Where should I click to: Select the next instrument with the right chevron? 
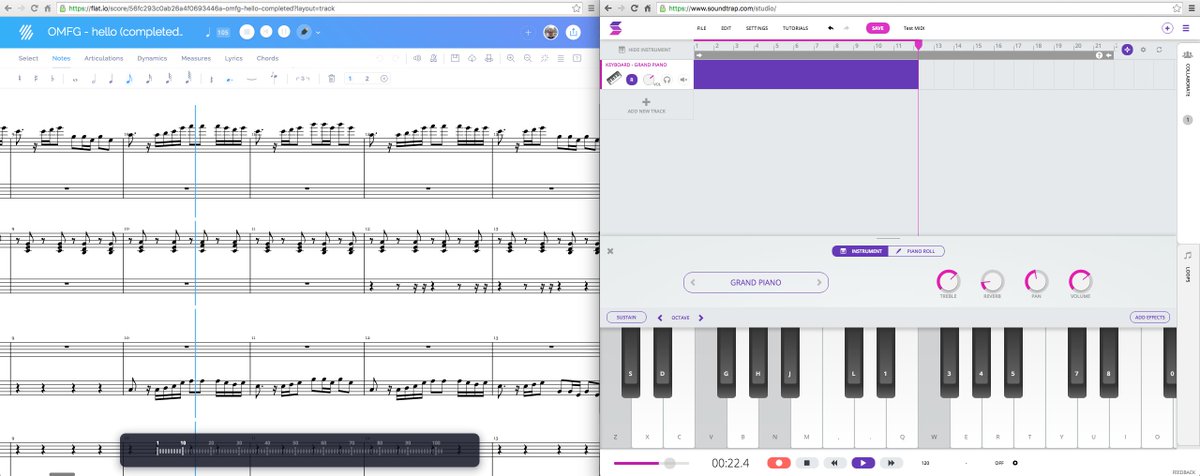pos(820,283)
